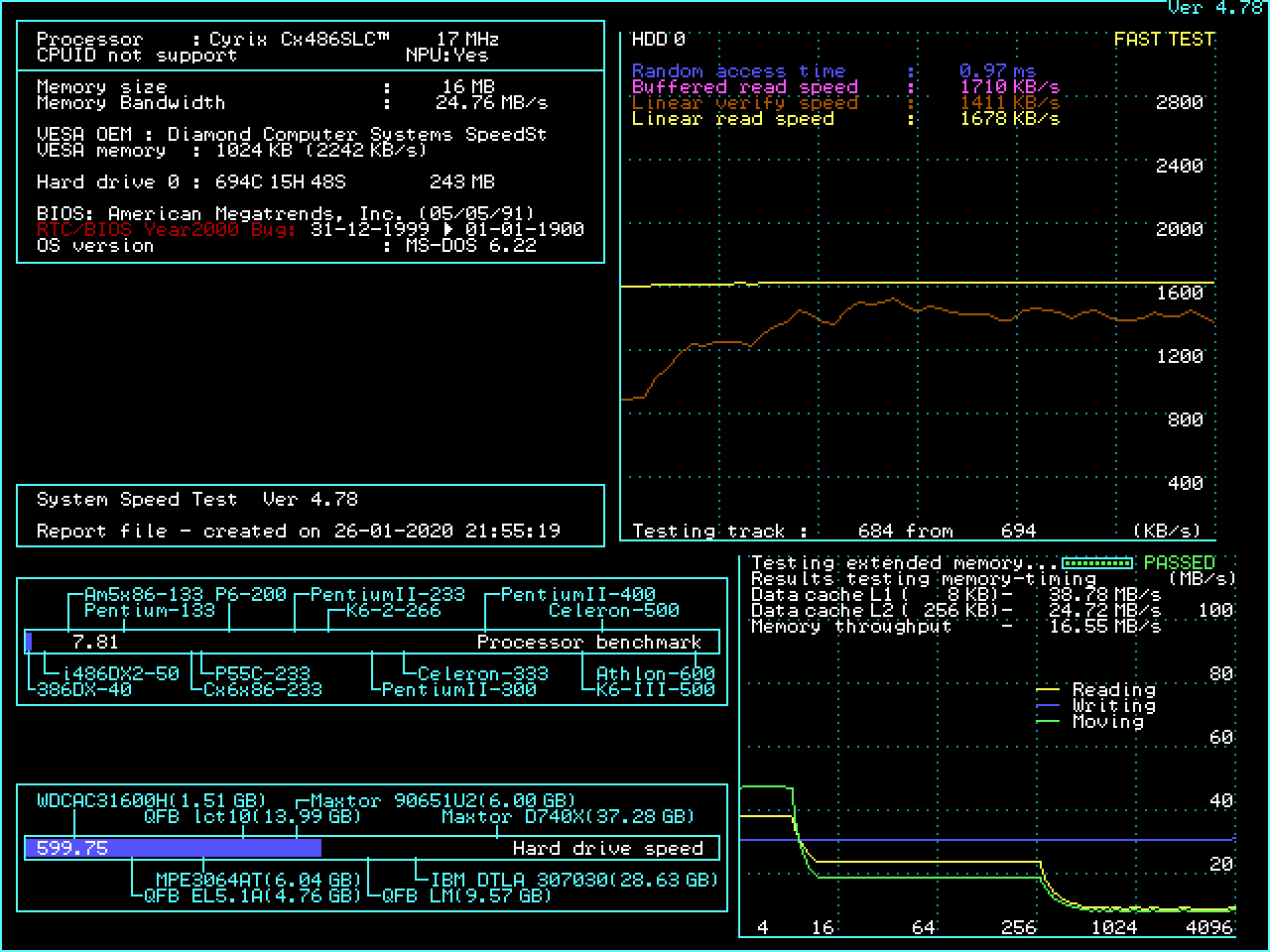This screenshot has height=952, width=1270.
Task: Click the green extended memory test progress bar
Action: (1097, 563)
